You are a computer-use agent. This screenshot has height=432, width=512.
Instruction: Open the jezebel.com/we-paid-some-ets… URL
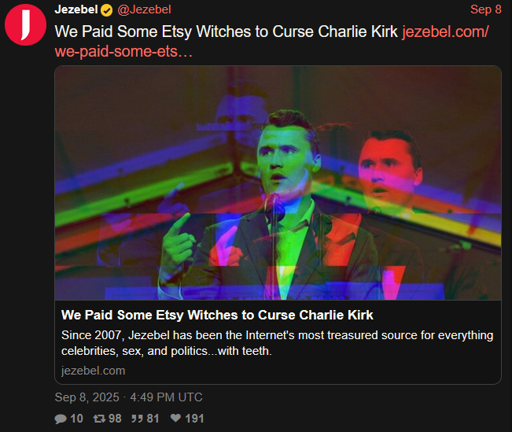[272, 42]
